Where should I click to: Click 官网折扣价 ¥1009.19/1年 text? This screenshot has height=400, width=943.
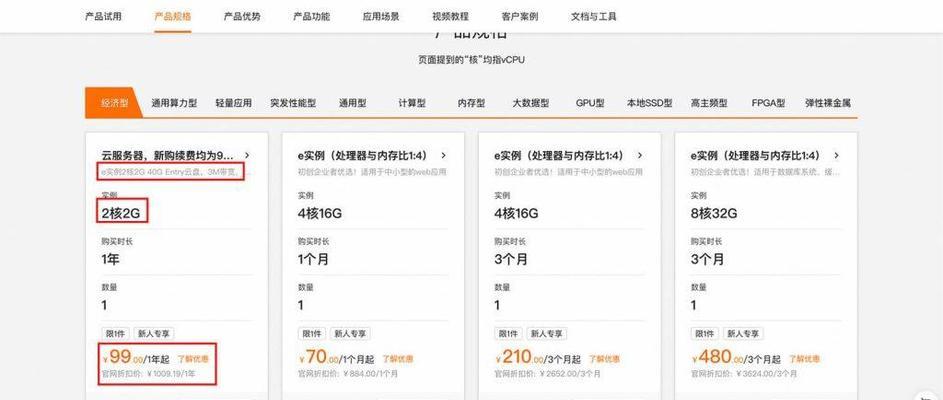click(148, 374)
